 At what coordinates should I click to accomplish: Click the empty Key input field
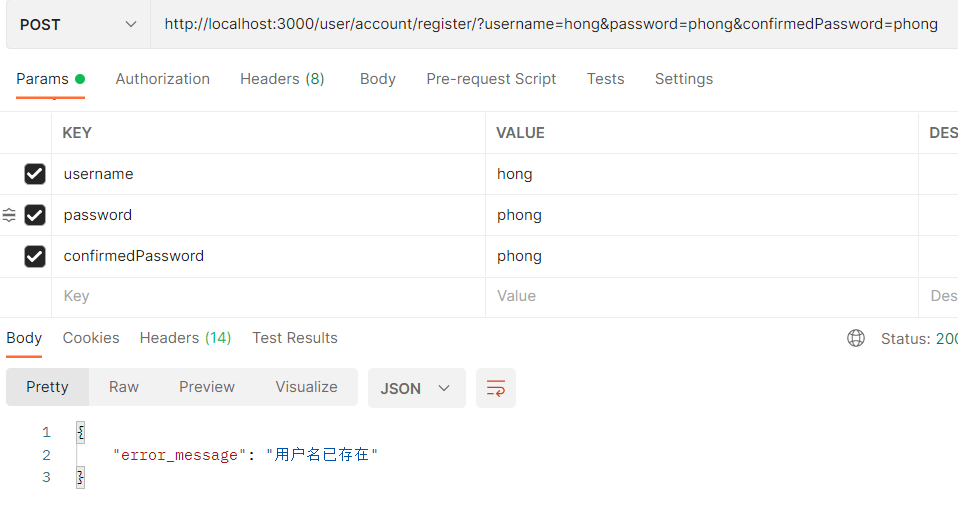pyautogui.click(x=268, y=296)
